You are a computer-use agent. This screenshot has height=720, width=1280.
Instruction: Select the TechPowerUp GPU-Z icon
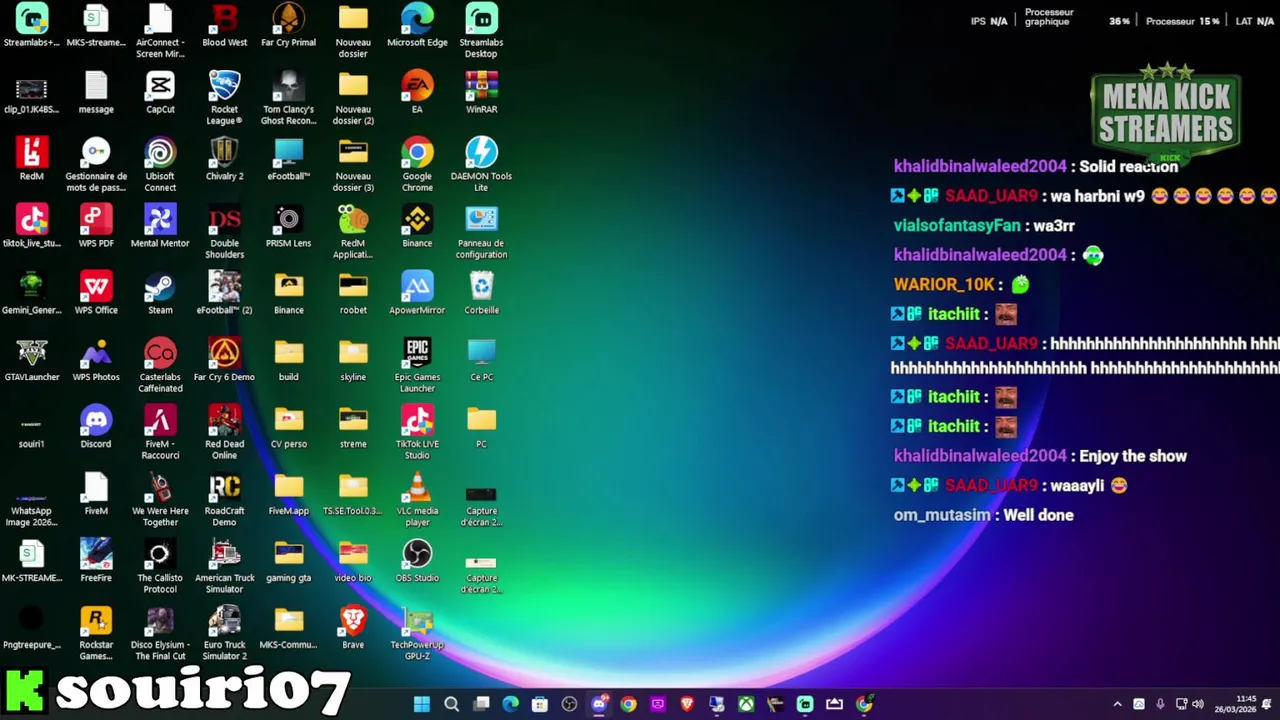click(417, 634)
